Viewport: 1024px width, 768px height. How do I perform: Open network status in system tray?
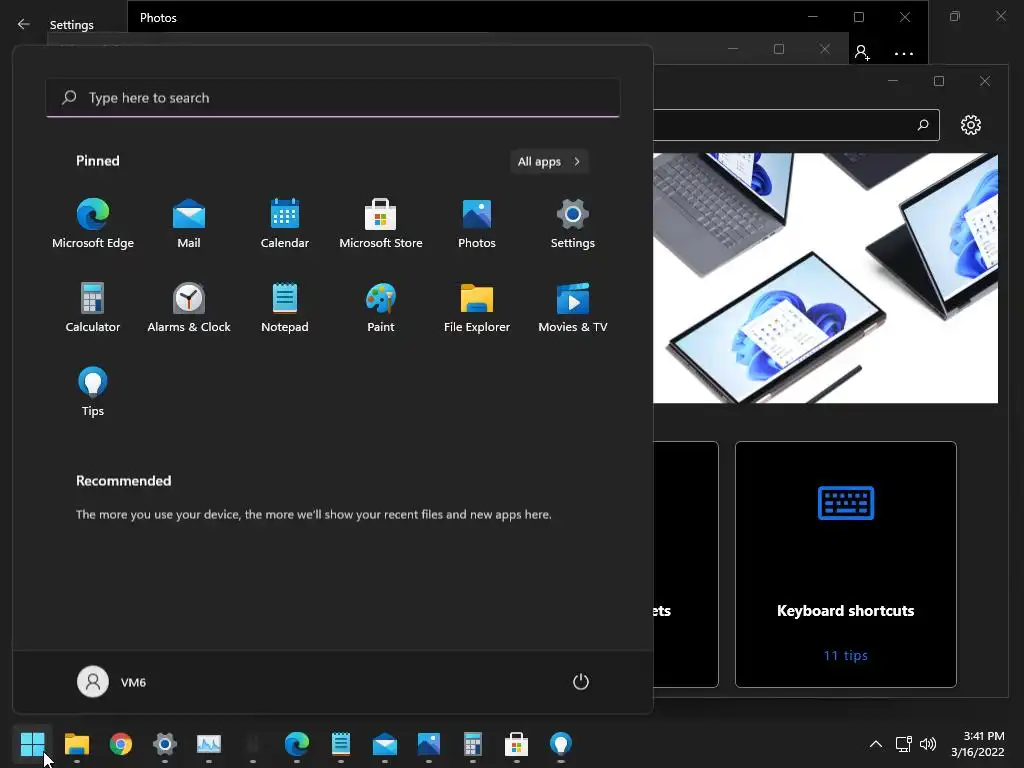point(904,744)
